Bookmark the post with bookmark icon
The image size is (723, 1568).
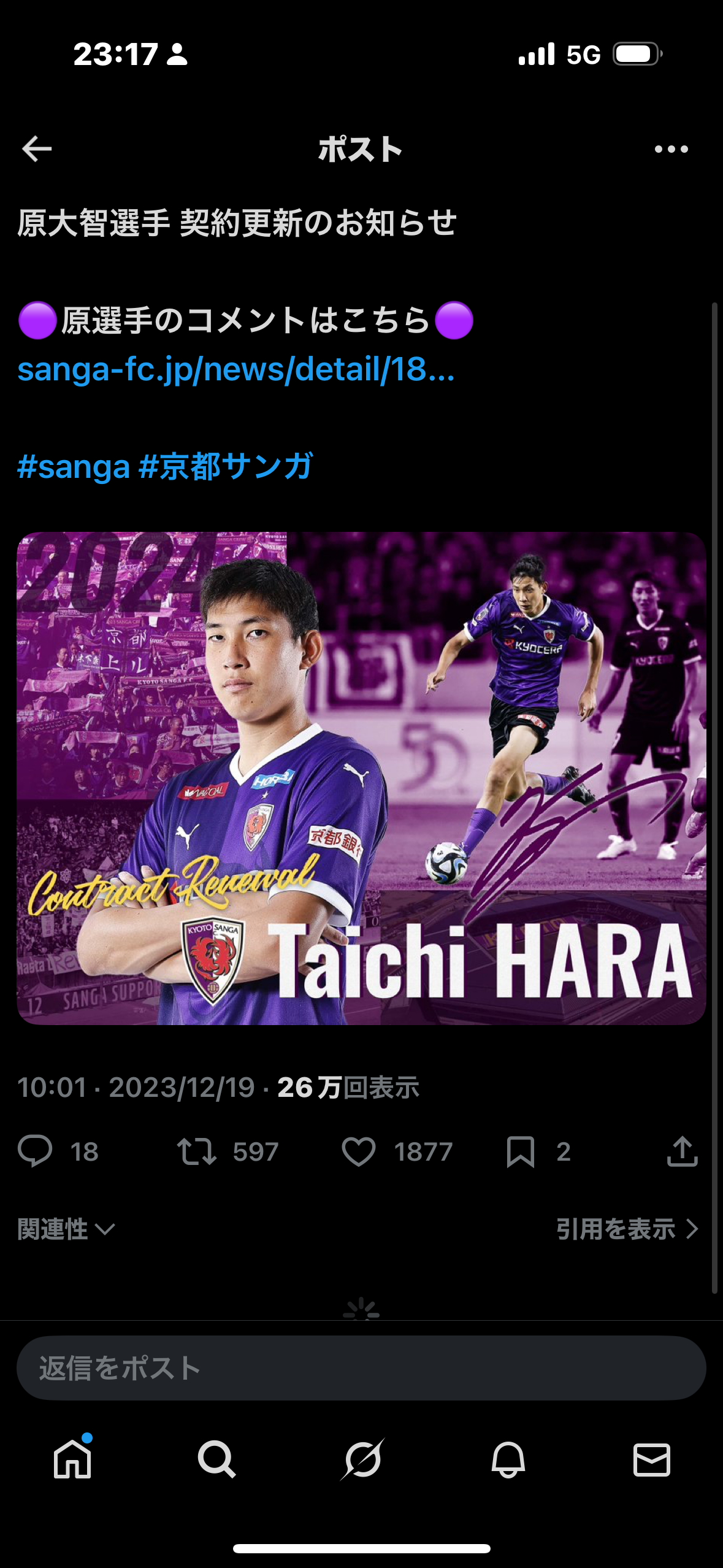click(x=521, y=1151)
